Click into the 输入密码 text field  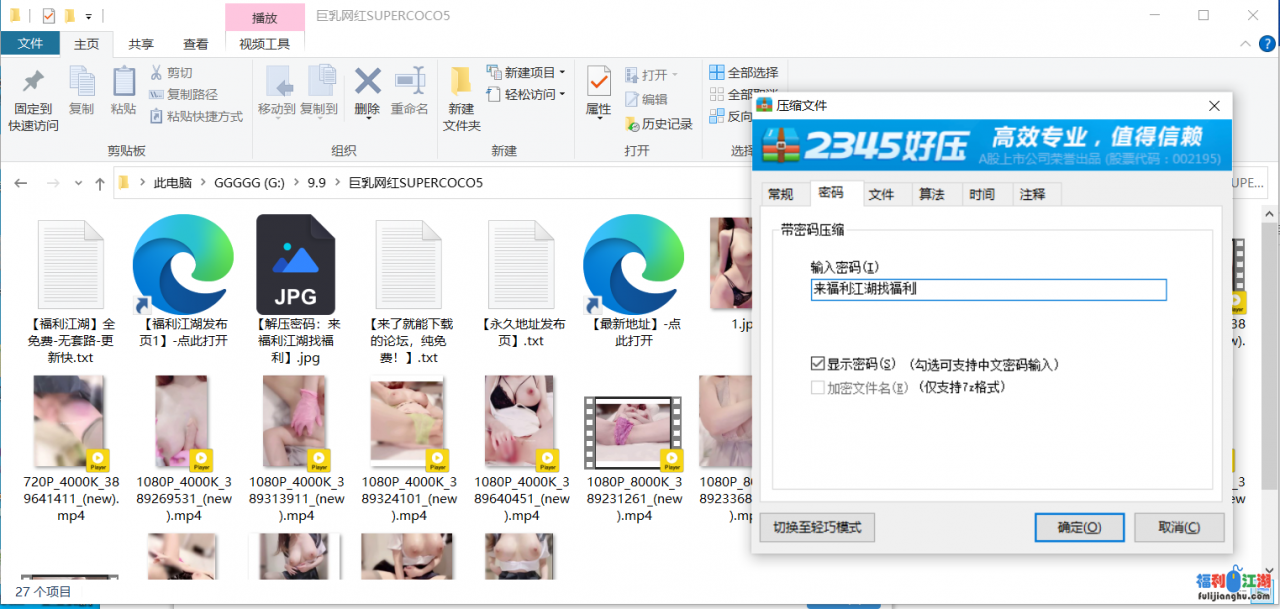(x=988, y=290)
